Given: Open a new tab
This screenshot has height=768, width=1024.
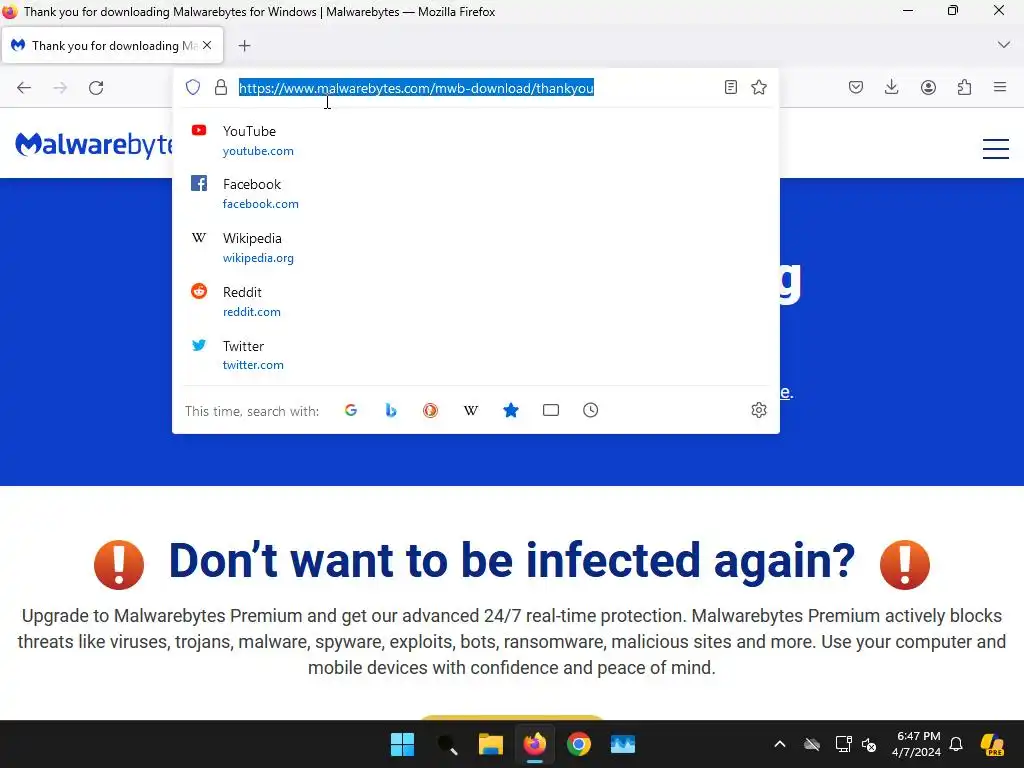Looking at the screenshot, I should tap(244, 46).
